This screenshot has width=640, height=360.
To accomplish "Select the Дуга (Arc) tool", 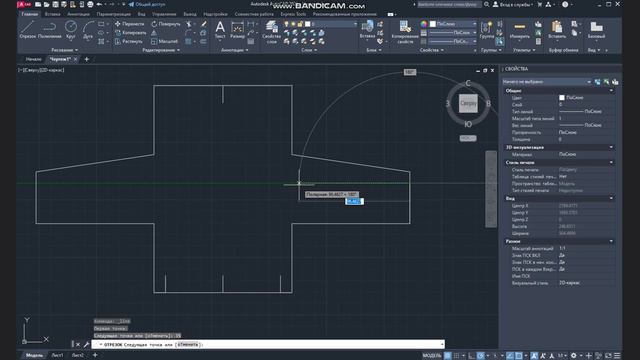I will click(88, 29).
